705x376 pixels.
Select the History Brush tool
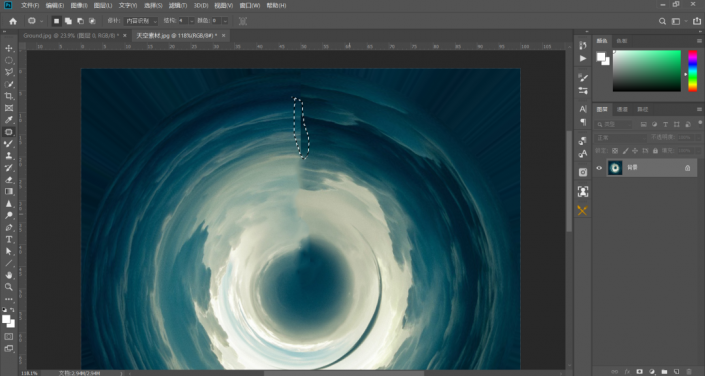[x=9, y=167]
